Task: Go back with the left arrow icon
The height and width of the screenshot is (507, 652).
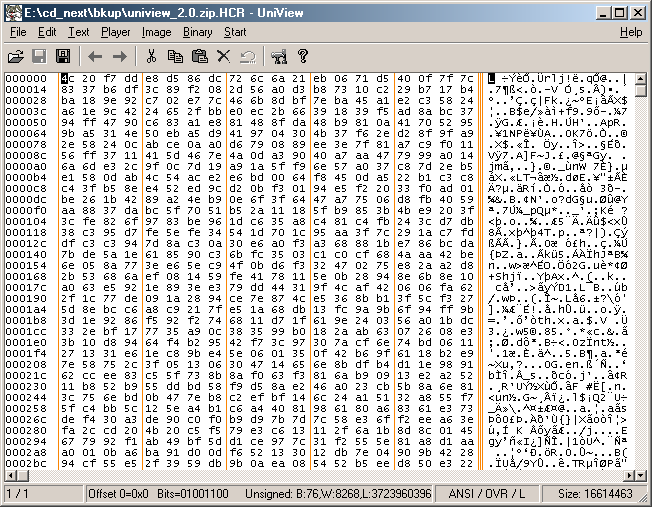Action: coord(95,56)
